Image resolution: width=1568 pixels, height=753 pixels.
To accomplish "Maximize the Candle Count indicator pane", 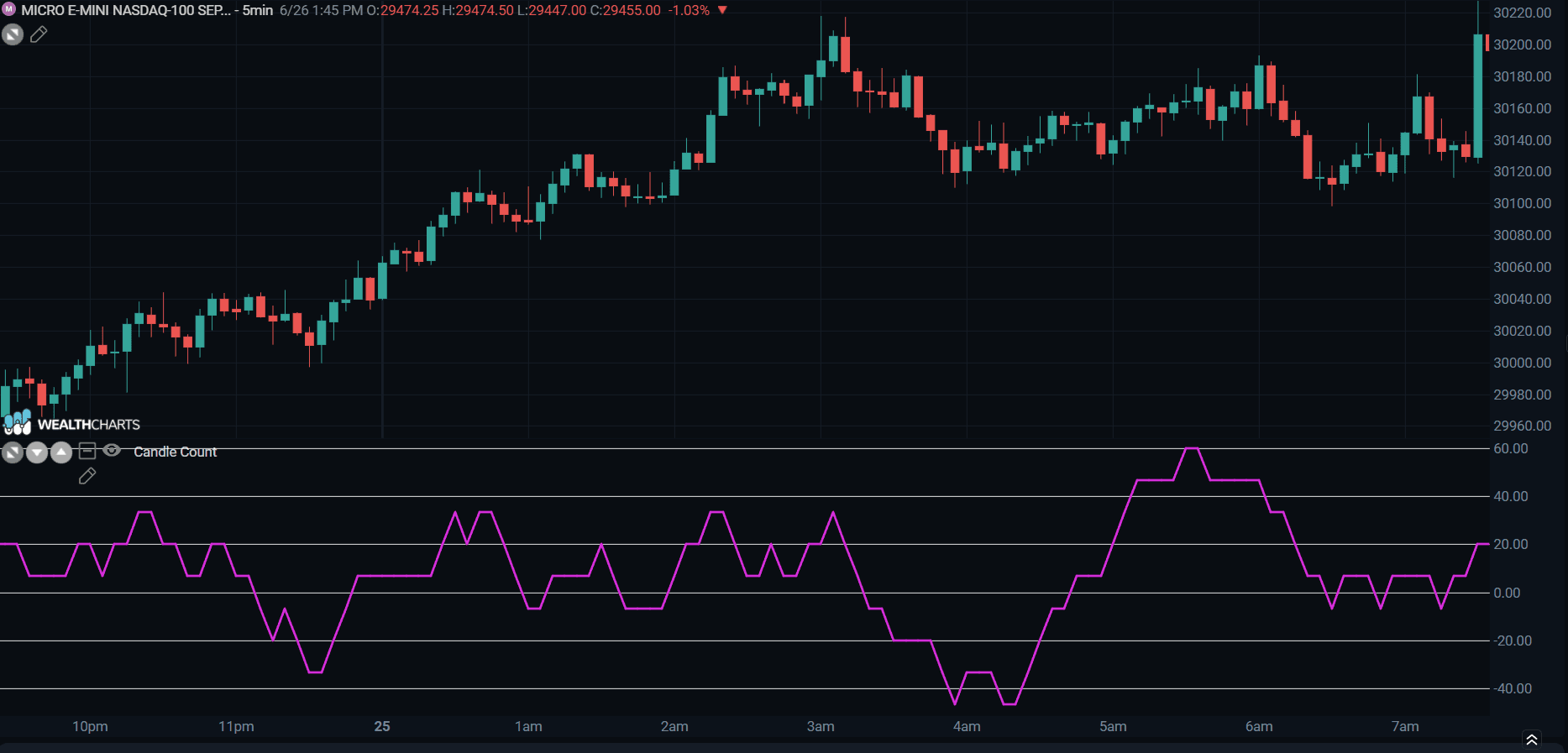I will [13, 452].
